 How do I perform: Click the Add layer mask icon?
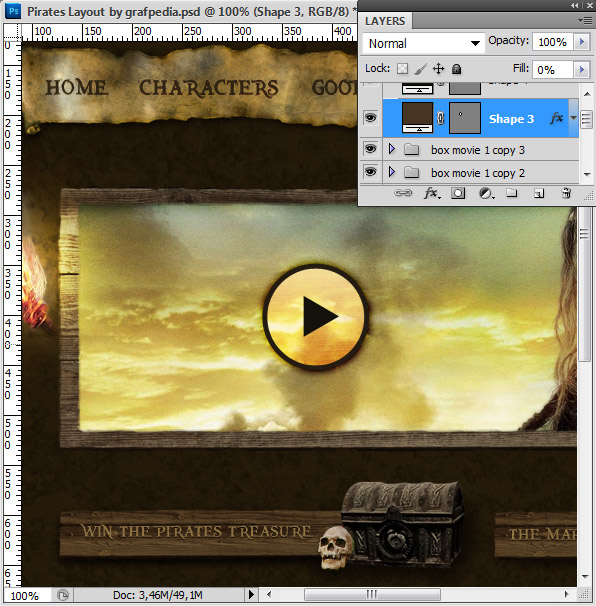(458, 193)
